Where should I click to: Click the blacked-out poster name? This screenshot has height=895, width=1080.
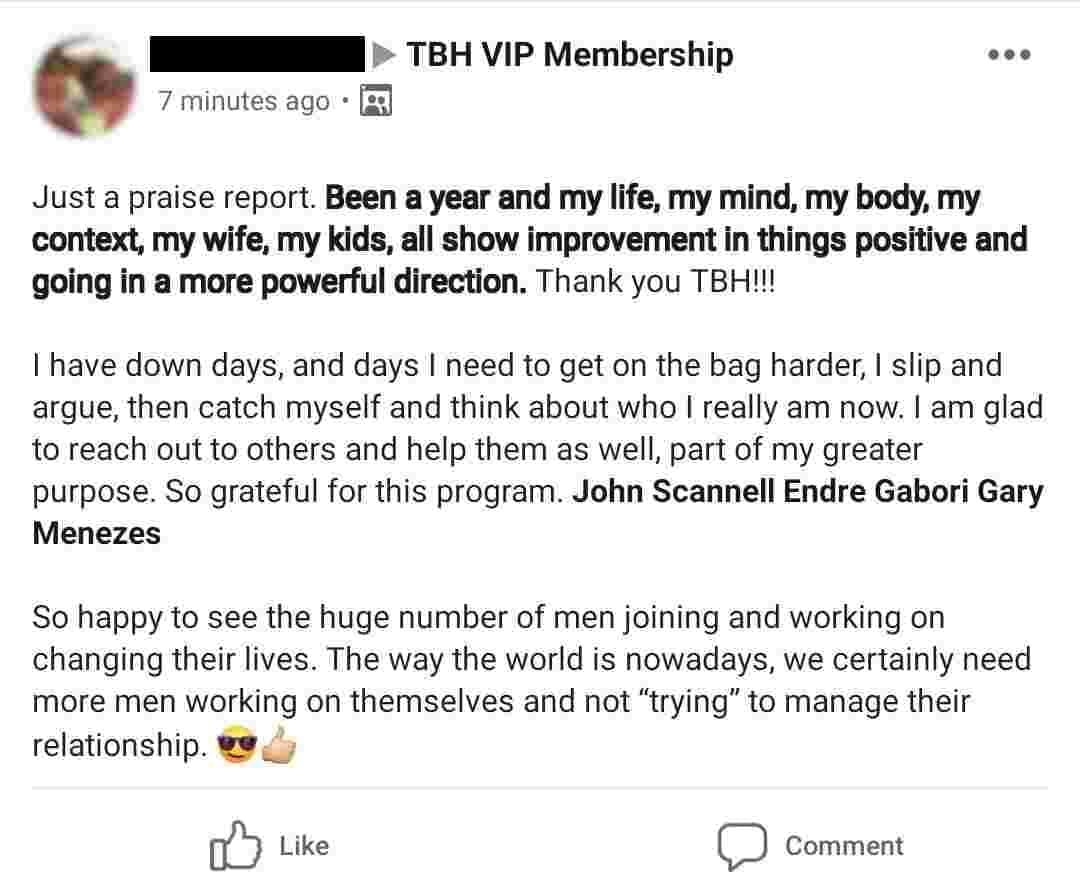257,54
